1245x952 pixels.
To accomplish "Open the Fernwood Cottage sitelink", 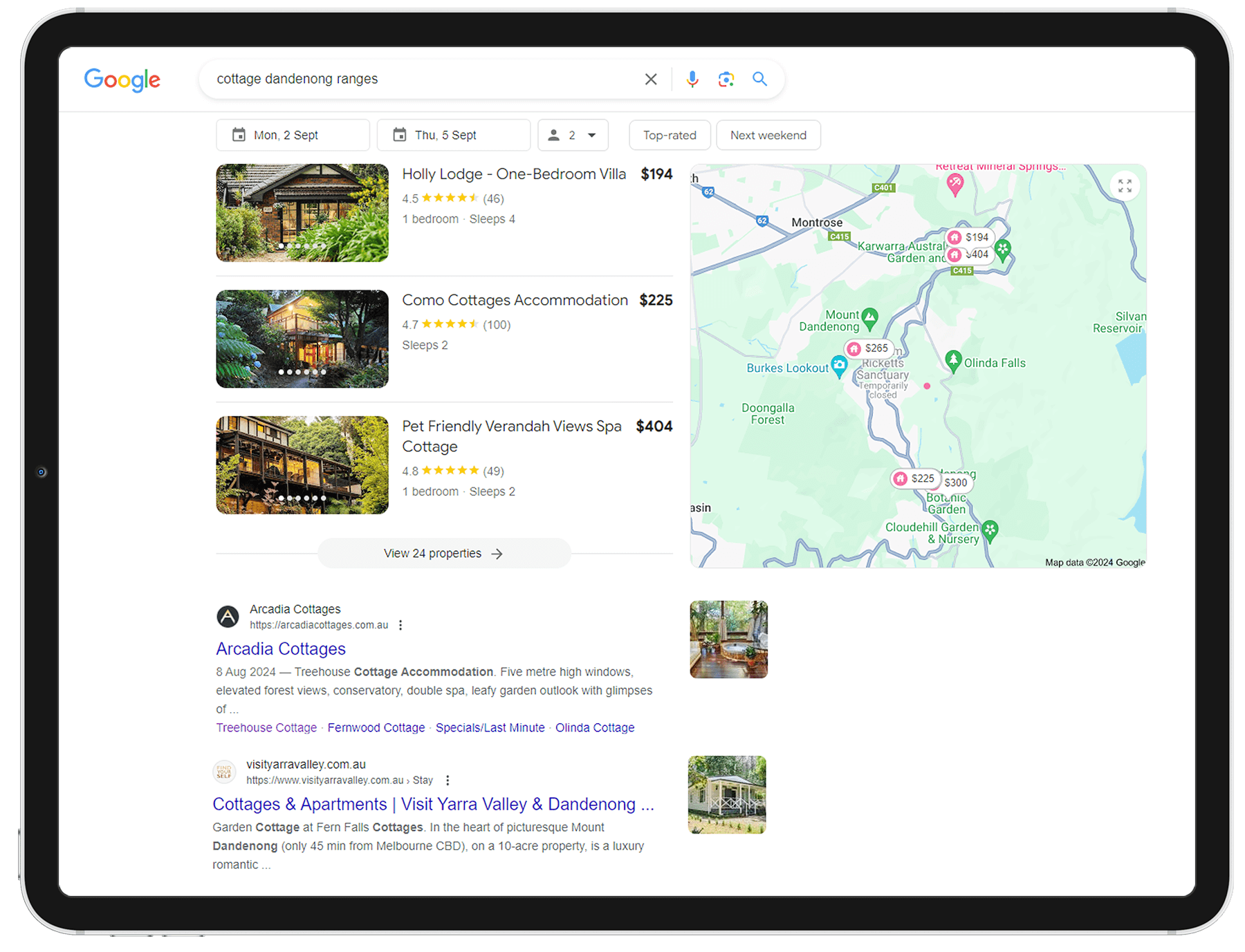I will [376, 727].
